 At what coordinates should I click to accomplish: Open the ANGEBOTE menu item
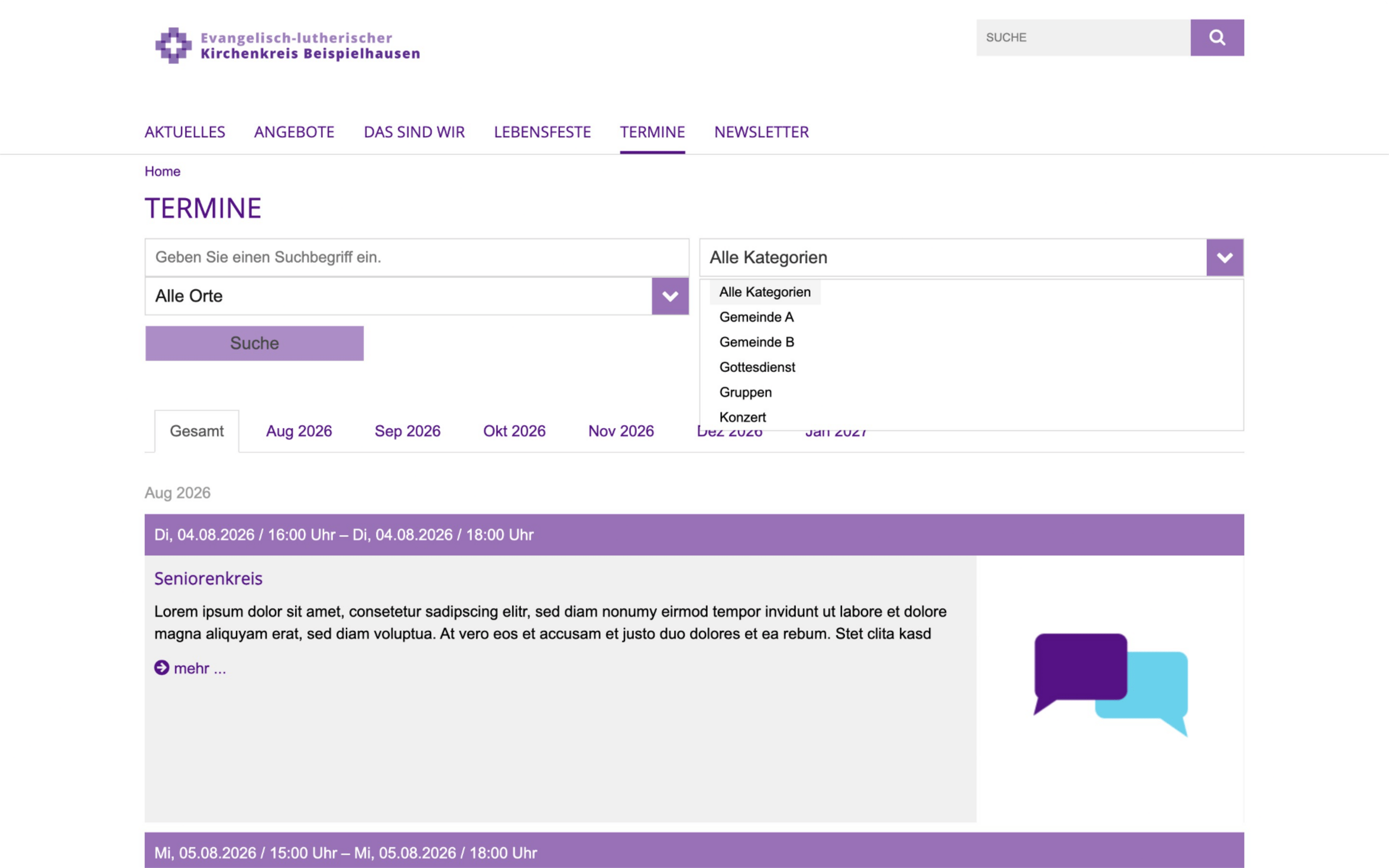pyautogui.click(x=295, y=132)
